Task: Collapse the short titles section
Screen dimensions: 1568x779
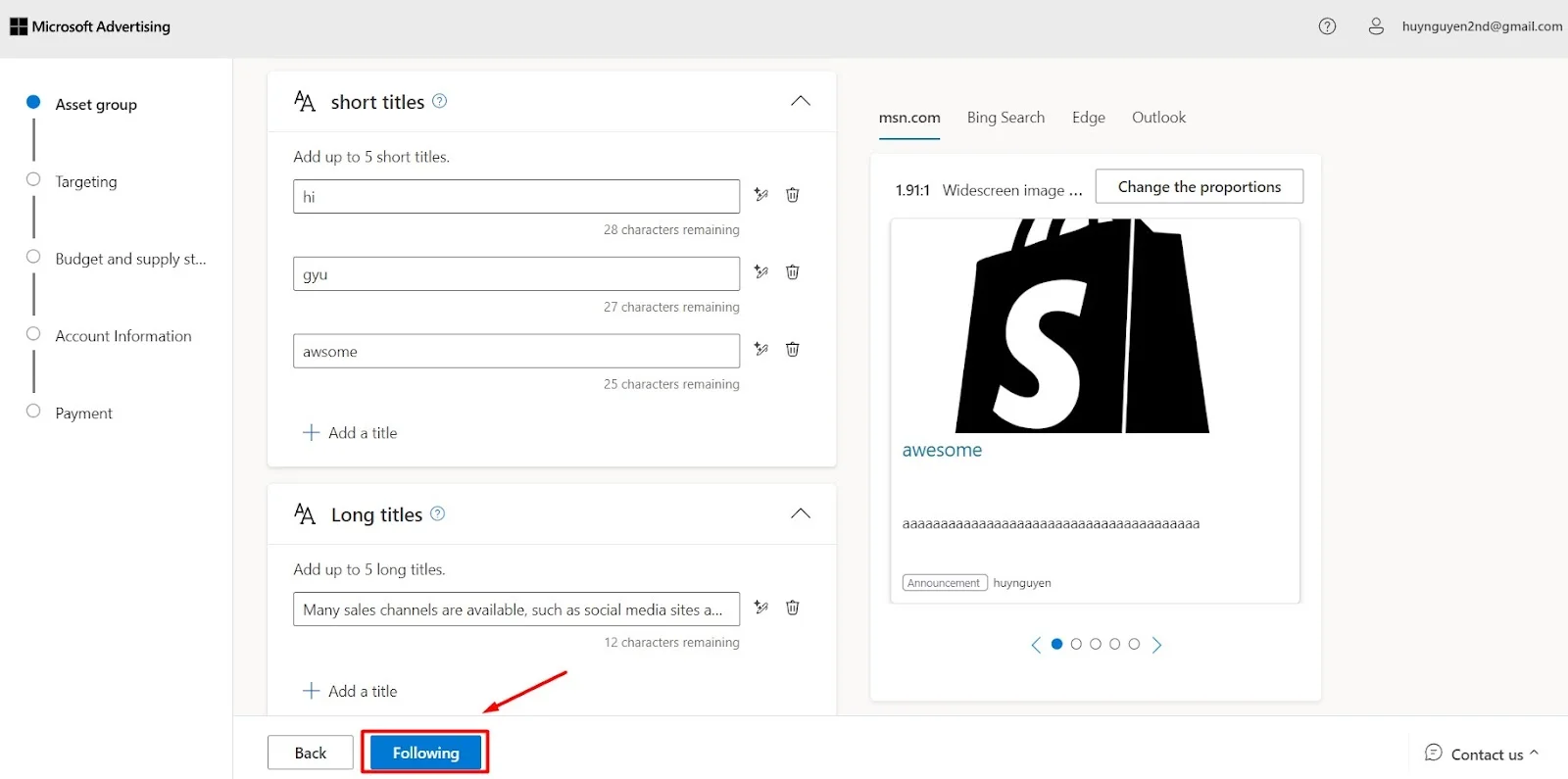Action: pyautogui.click(x=801, y=101)
